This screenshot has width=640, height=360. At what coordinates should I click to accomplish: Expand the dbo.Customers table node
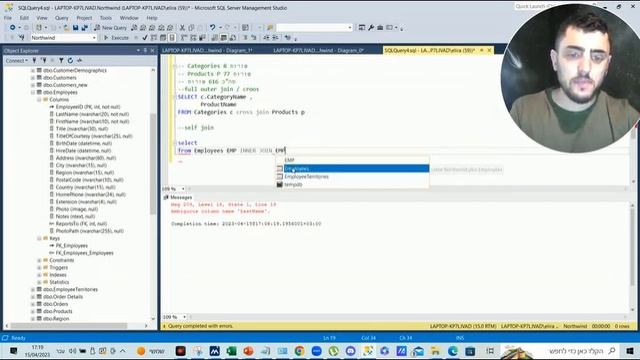pyautogui.click(x=33, y=78)
